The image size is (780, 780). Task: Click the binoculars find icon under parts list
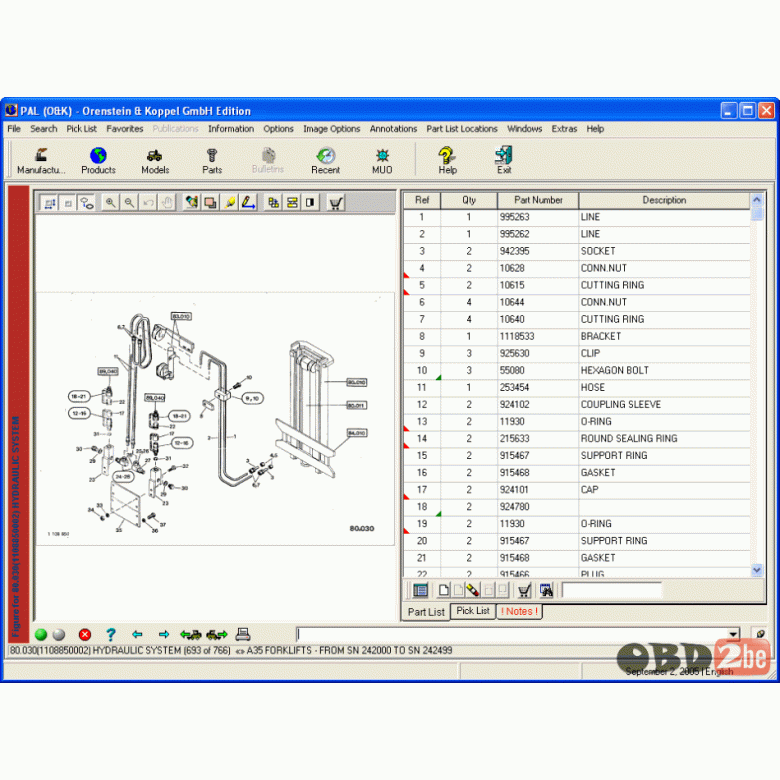546,590
